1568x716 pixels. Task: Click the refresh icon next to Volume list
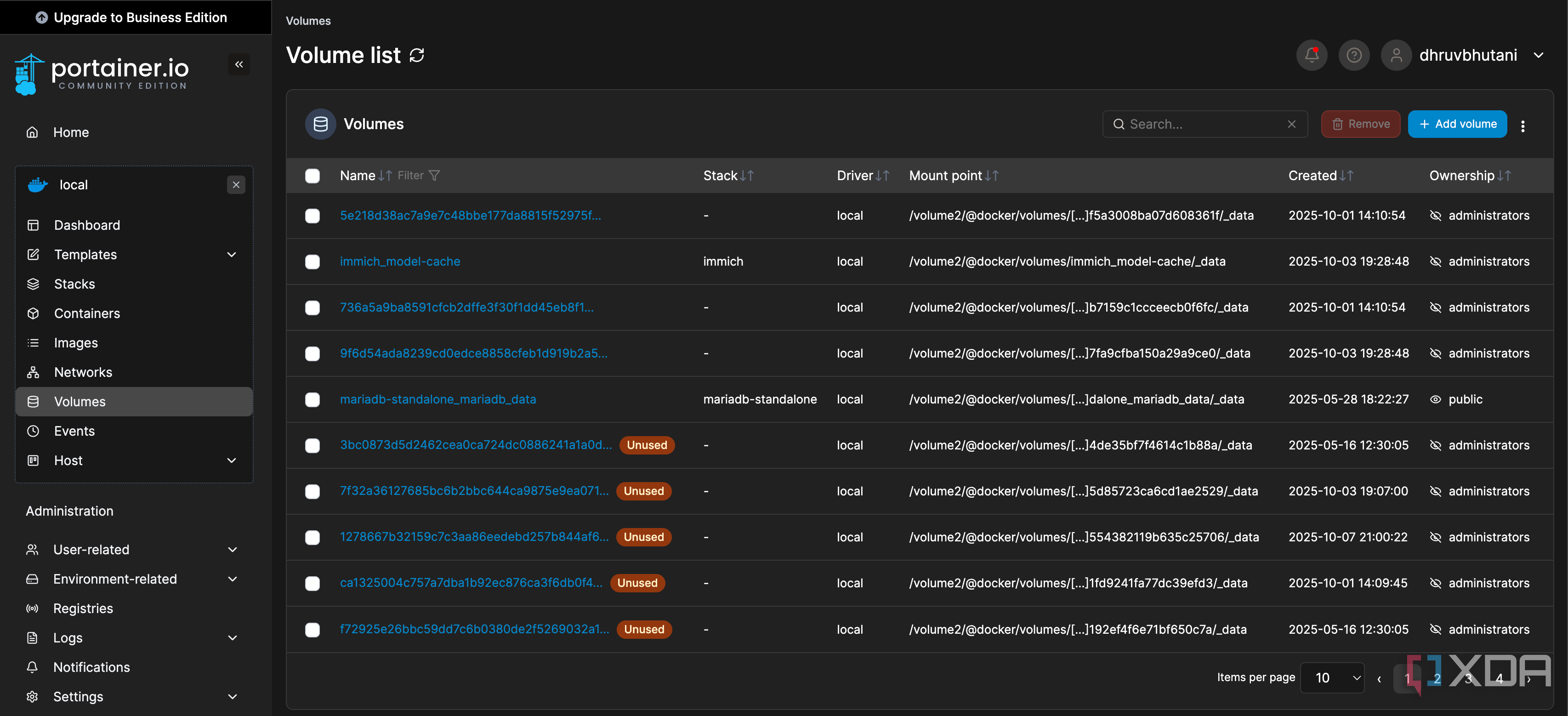tap(417, 56)
